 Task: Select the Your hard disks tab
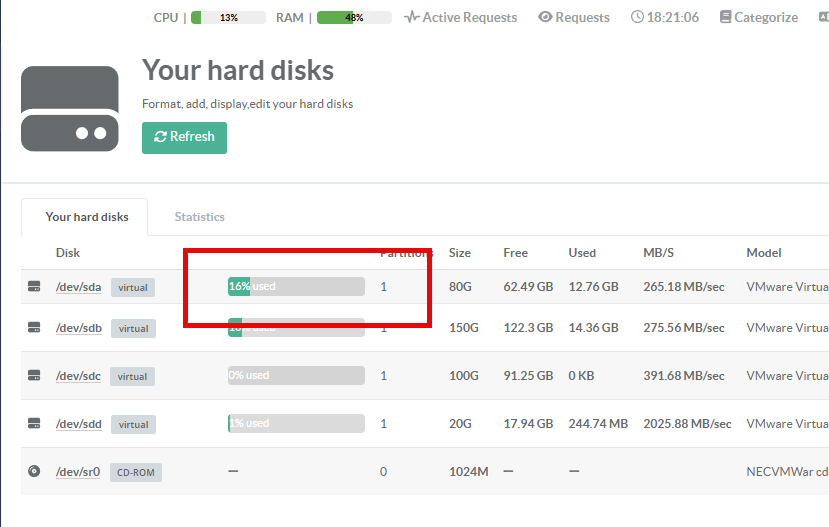coord(87,217)
